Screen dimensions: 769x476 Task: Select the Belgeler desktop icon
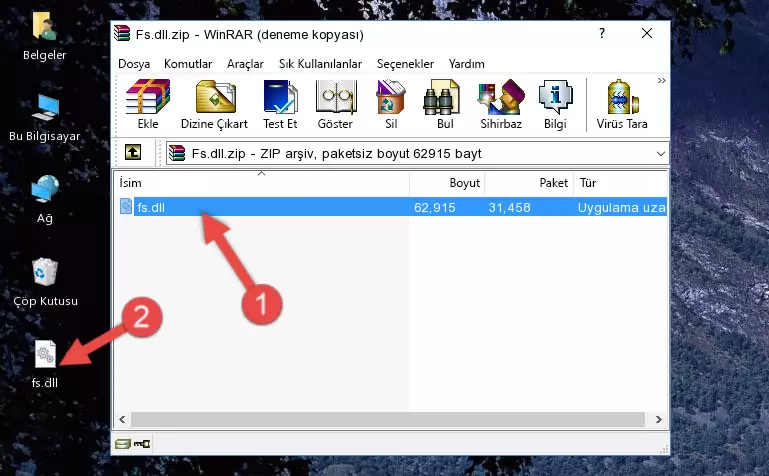[x=44, y=37]
